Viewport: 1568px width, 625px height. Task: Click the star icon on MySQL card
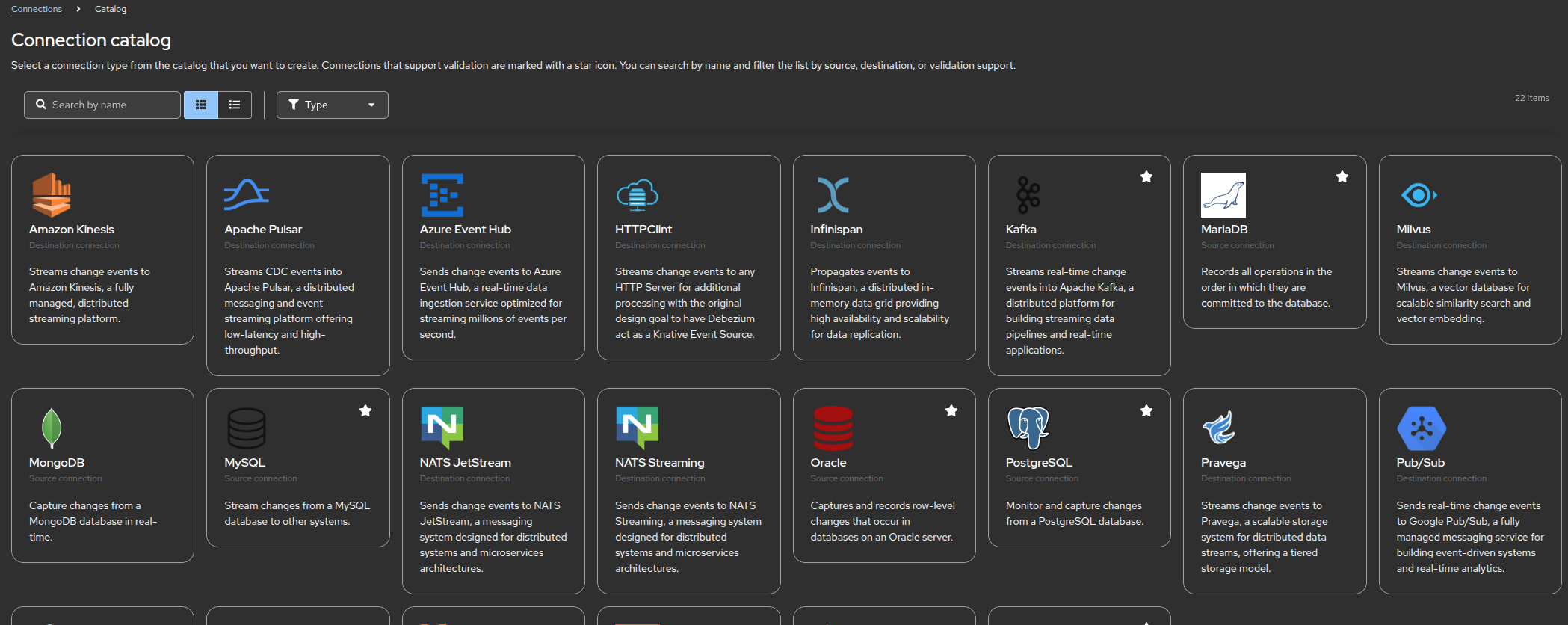pos(365,410)
